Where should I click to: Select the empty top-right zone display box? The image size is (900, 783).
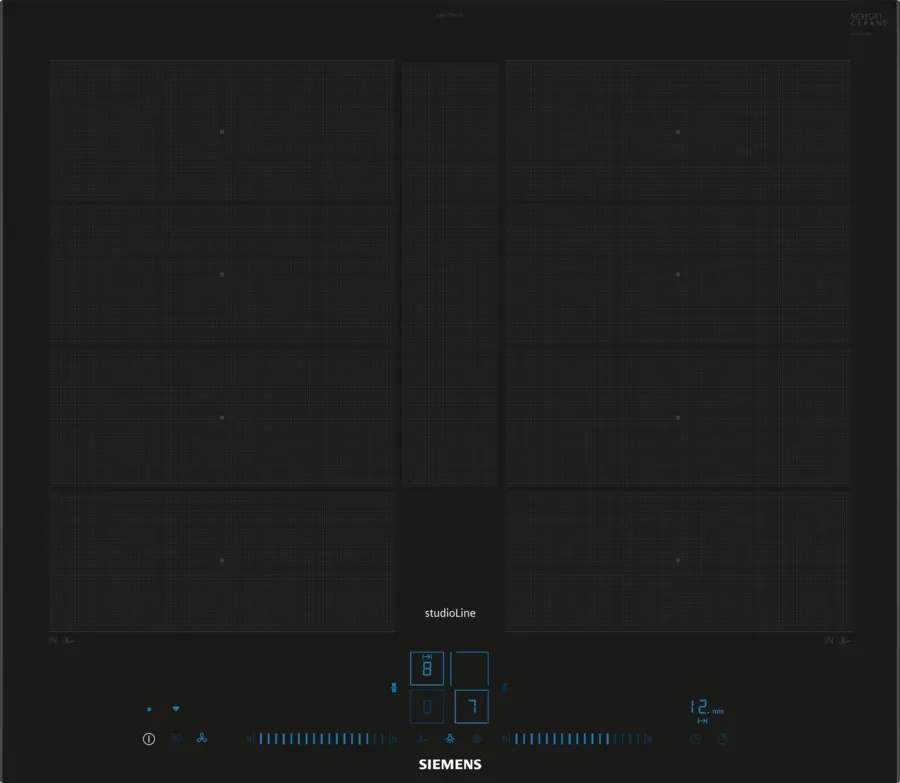470,668
